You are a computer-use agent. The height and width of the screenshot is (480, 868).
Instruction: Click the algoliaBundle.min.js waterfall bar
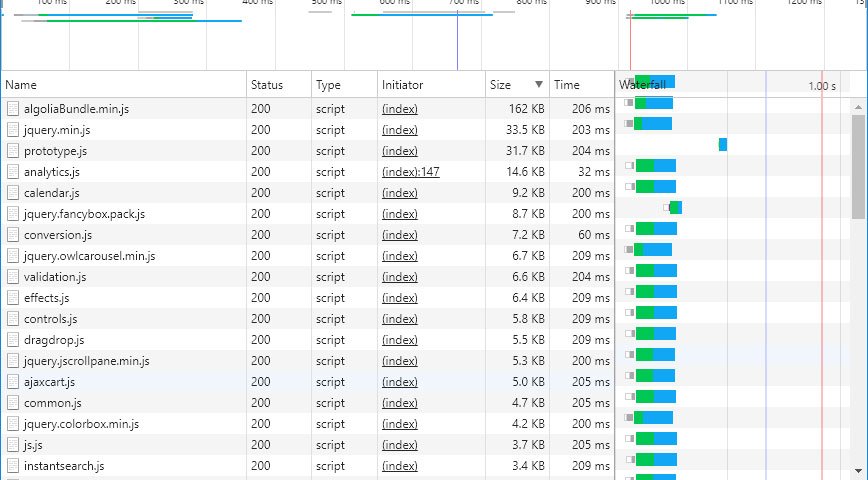(x=654, y=102)
